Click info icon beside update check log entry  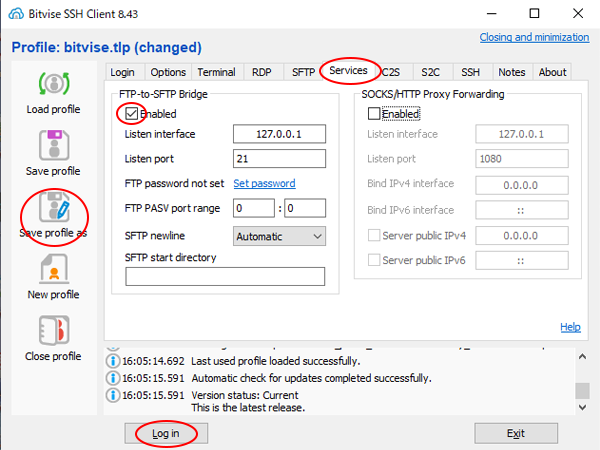(x=112, y=378)
